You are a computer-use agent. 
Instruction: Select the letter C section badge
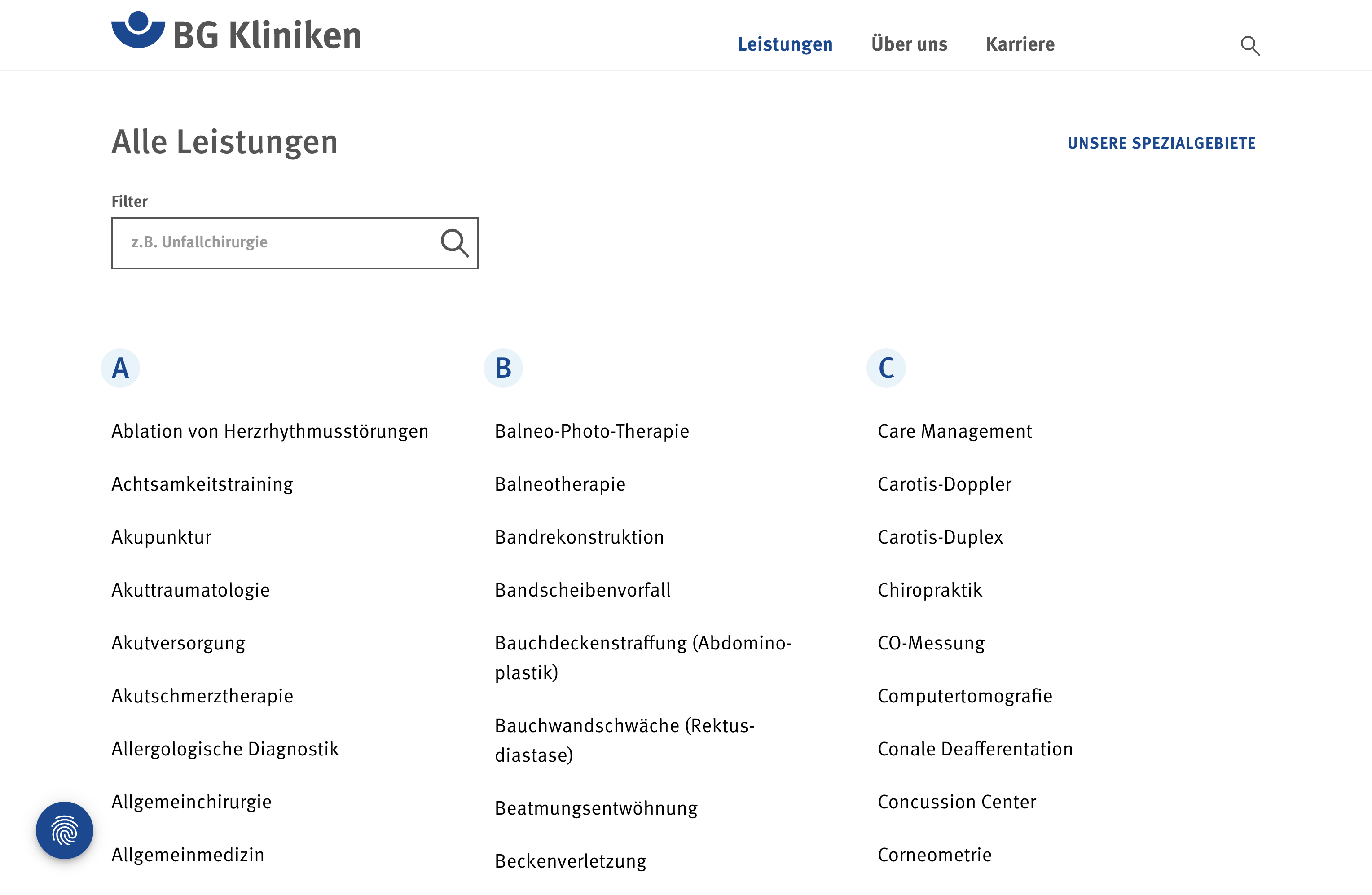tap(887, 368)
